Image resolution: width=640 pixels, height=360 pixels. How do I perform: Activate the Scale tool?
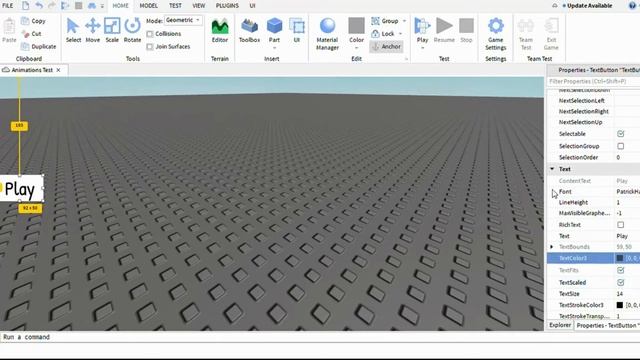(112, 30)
